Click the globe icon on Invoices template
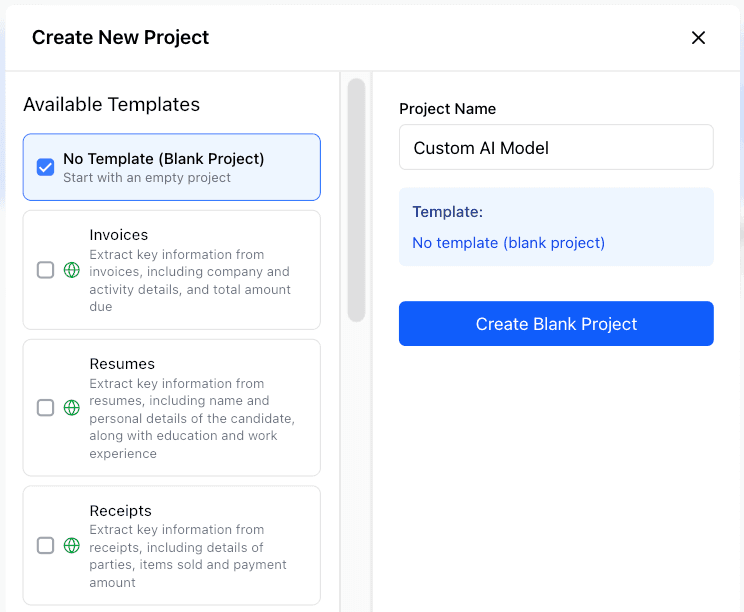The height and width of the screenshot is (612, 744). click(71, 270)
